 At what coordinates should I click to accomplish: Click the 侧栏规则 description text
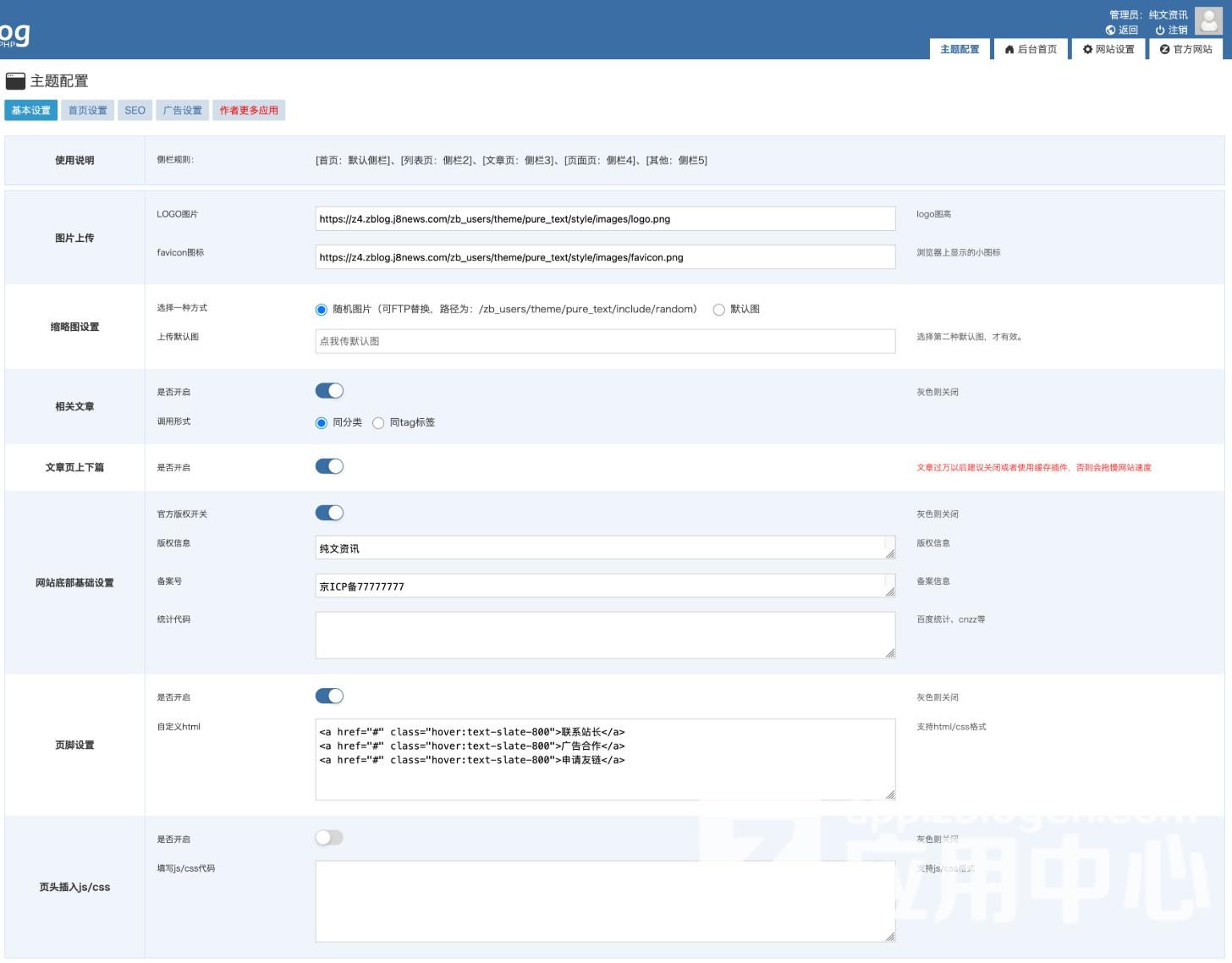(x=511, y=160)
